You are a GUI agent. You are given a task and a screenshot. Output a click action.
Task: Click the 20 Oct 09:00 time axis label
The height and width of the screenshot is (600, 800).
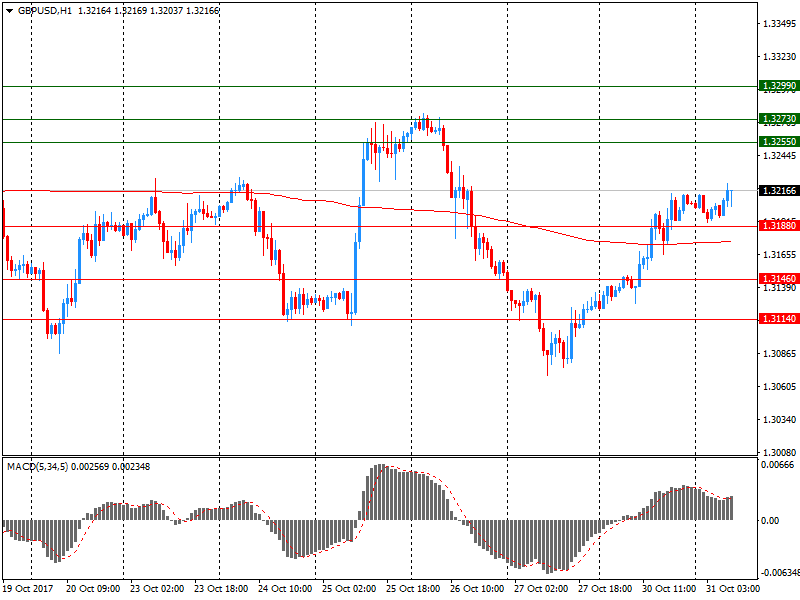[x=93, y=588]
